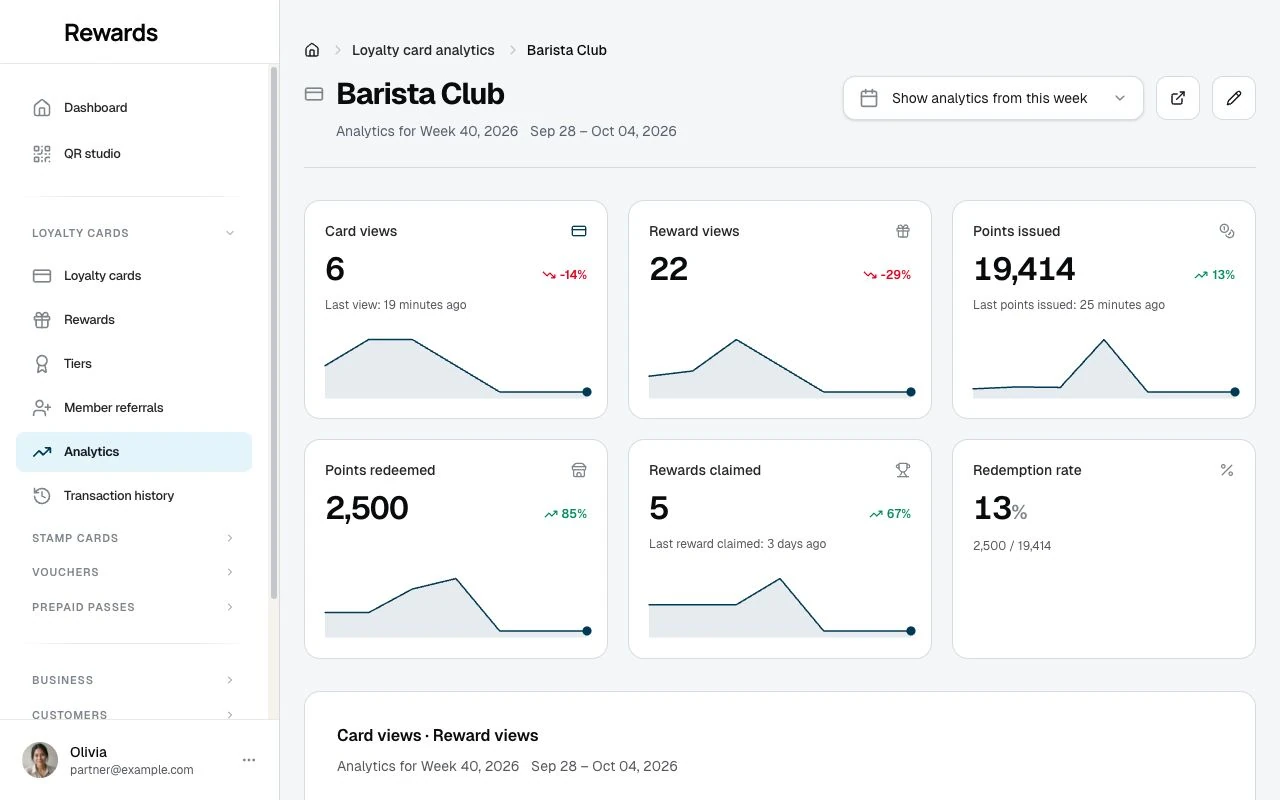Open 'Show analytics from this week' dropdown
Image resolution: width=1280 pixels, height=800 pixels.
click(993, 98)
